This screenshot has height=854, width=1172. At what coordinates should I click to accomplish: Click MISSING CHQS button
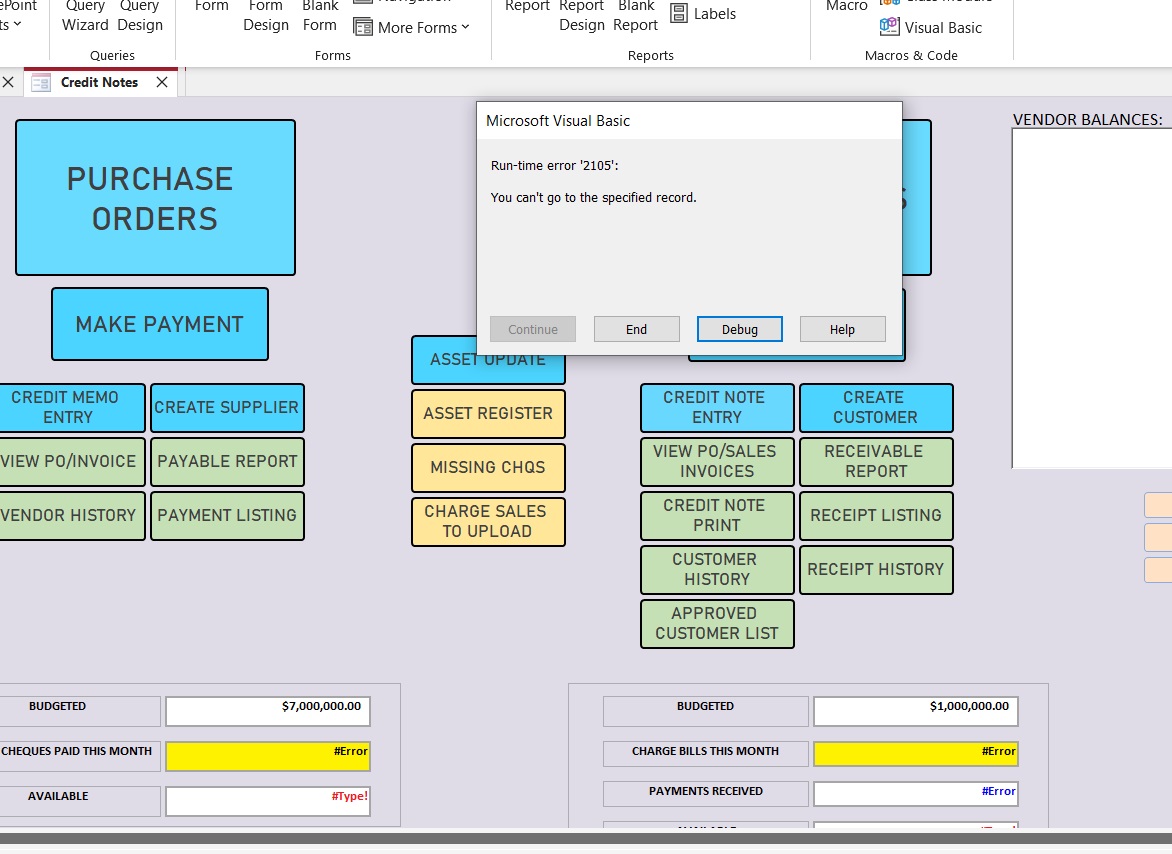[488, 467]
